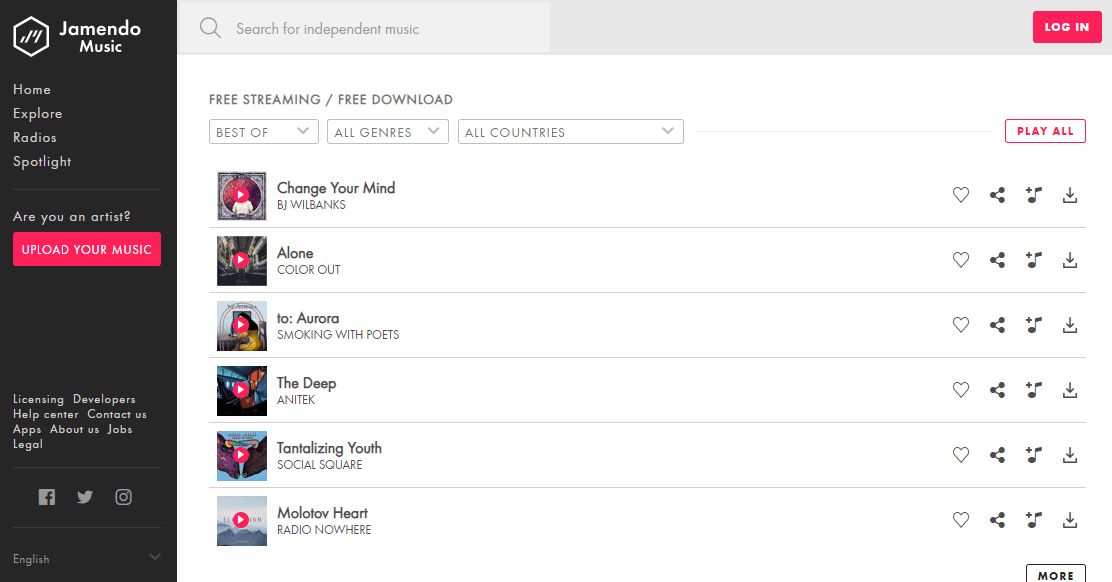
Task: Click the Jamendo Music logo
Action: 75,36
